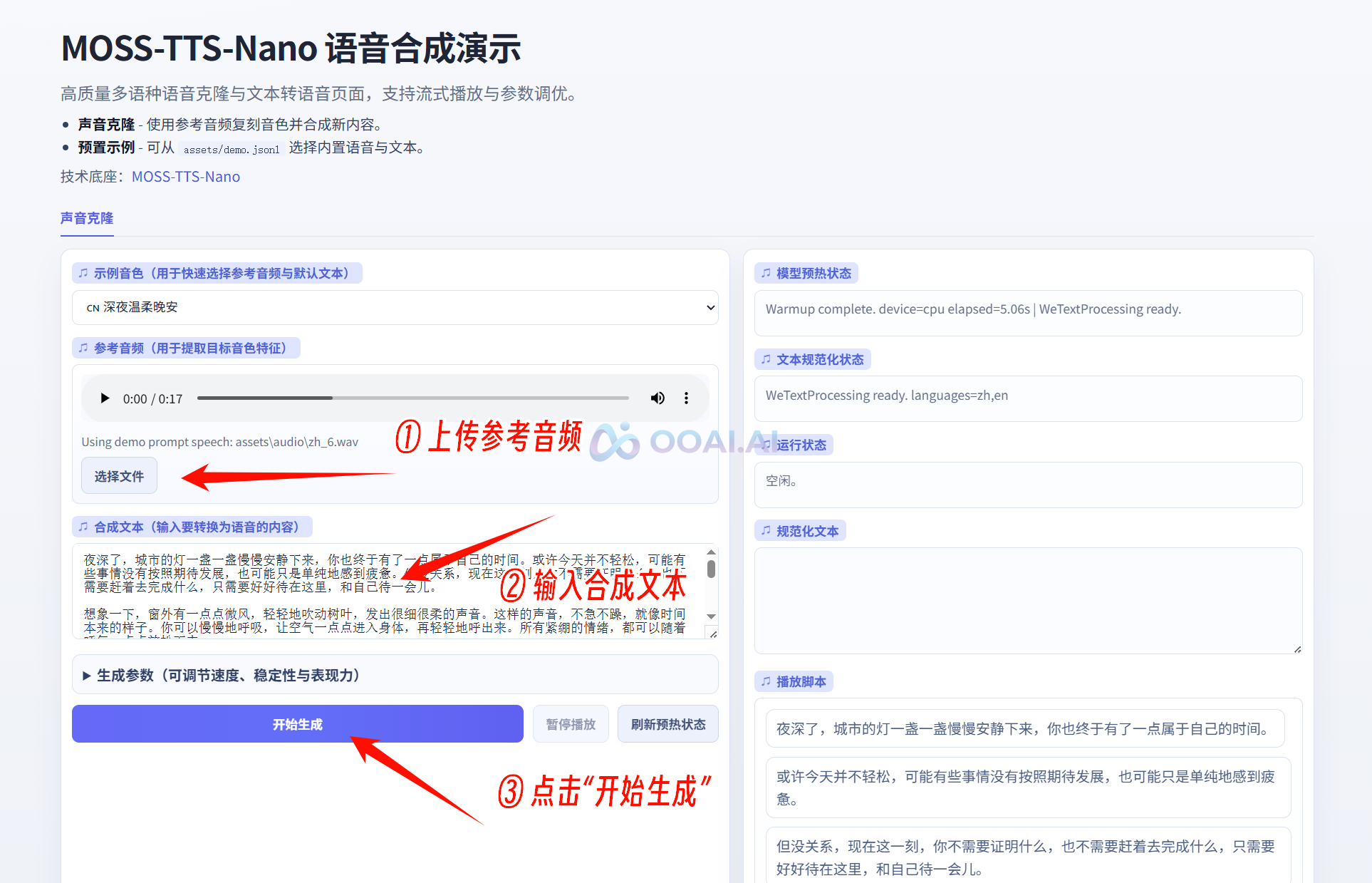
Task: Click the 暂停播放 button
Action: 571,724
